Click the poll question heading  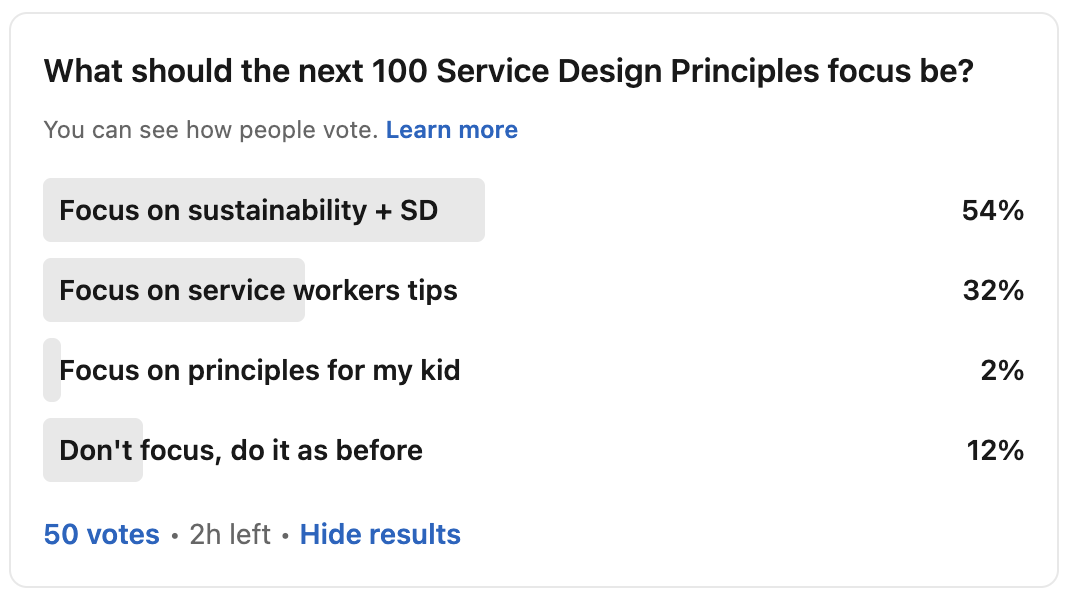pyautogui.click(x=508, y=72)
